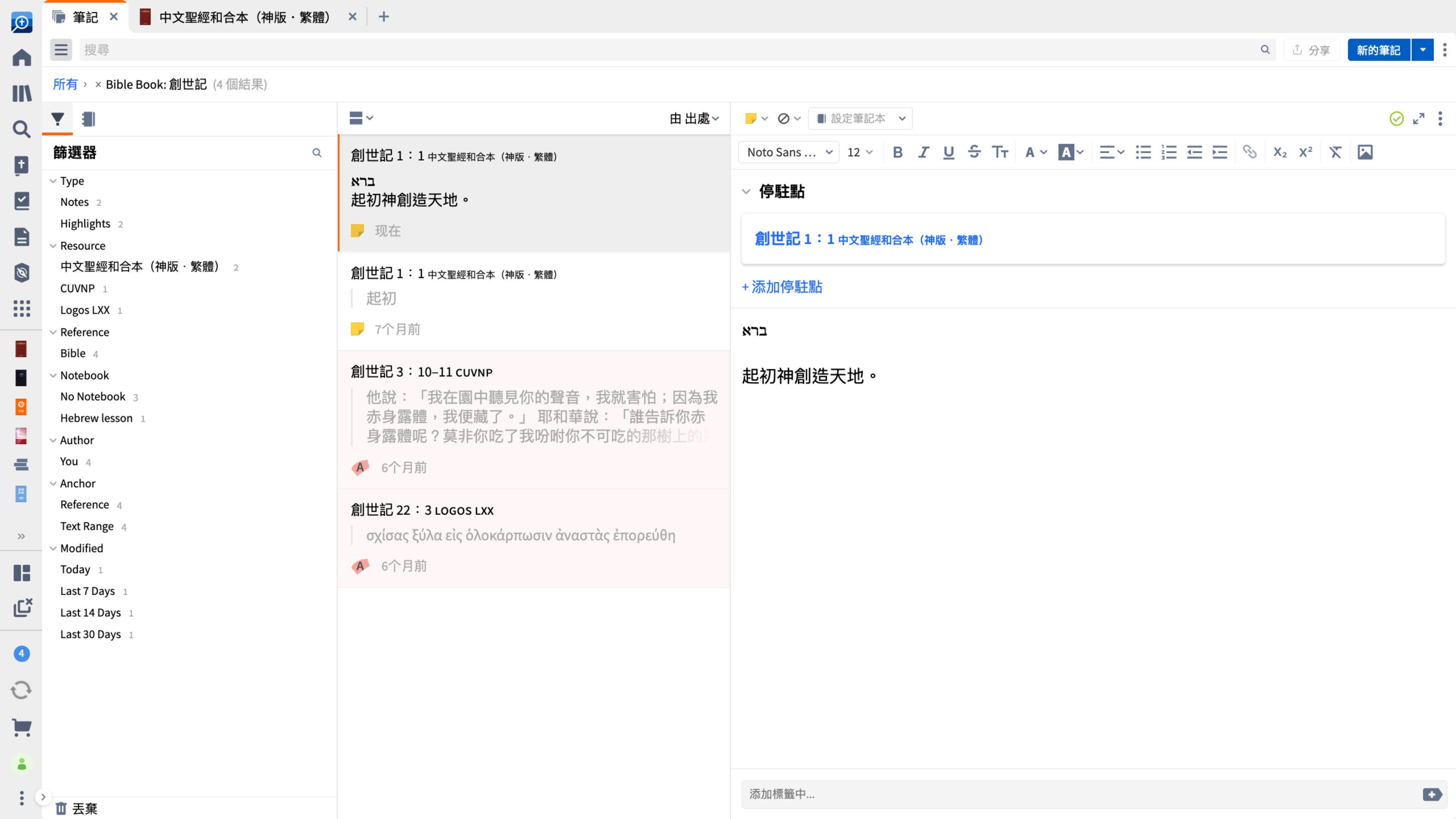Click the sync arrows icon in sidebar
The height and width of the screenshot is (819, 1456).
pyautogui.click(x=22, y=690)
